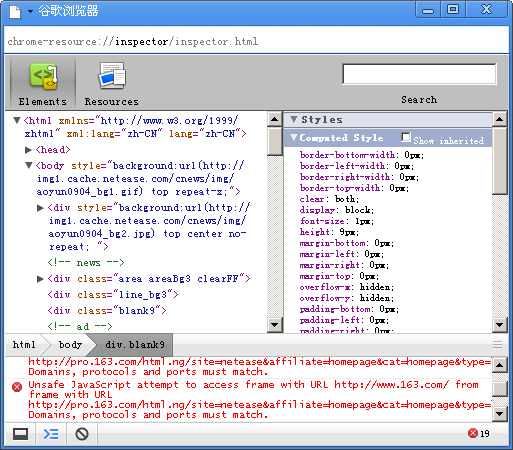
Task: Select the div class="line_bg3" node
Action: (x=113, y=295)
